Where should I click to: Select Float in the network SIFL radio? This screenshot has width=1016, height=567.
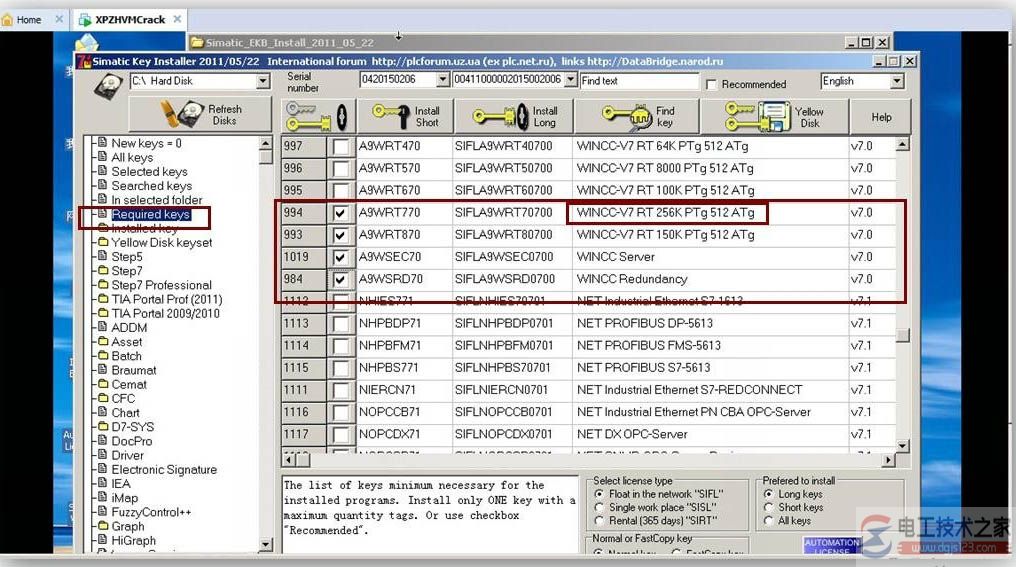click(x=599, y=494)
